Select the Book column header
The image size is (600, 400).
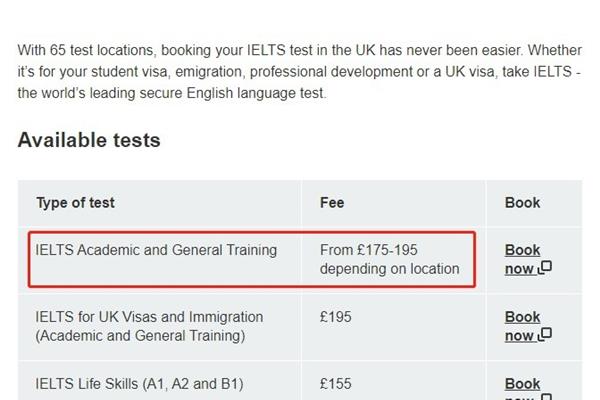pos(522,203)
